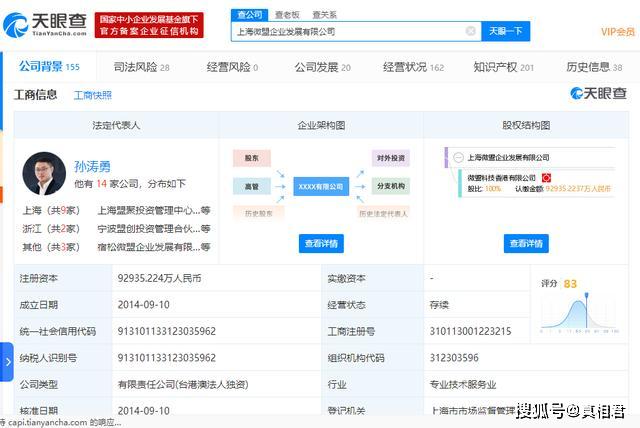640x428 pixels.
Task: Click 查看详情 under 股权结构图
Action: point(526,244)
